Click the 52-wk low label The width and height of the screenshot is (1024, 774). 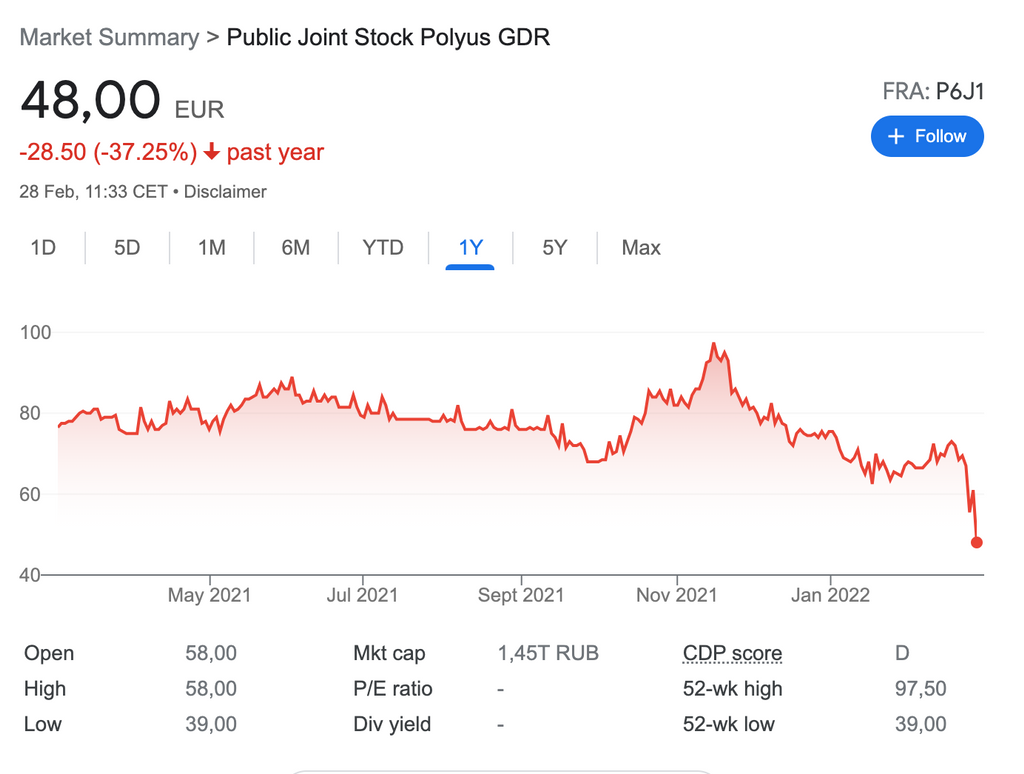pyautogui.click(x=729, y=724)
